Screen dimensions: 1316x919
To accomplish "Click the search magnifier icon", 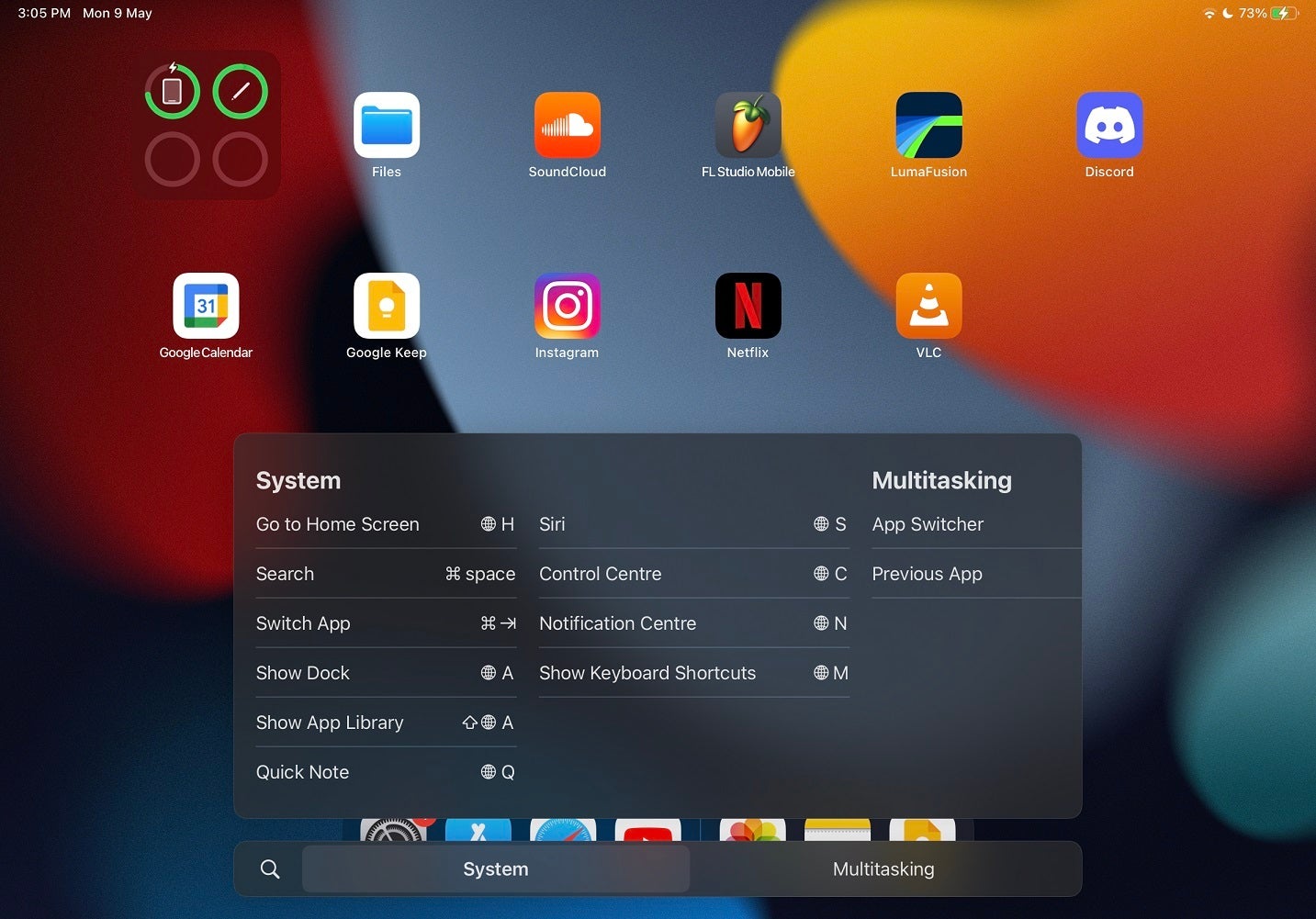I will click(270, 869).
